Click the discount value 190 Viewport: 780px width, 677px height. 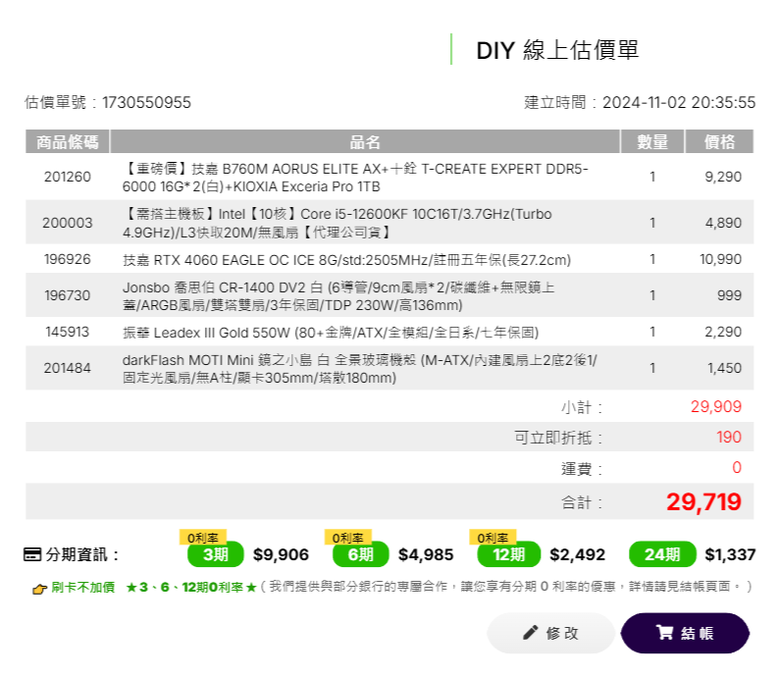click(729, 437)
